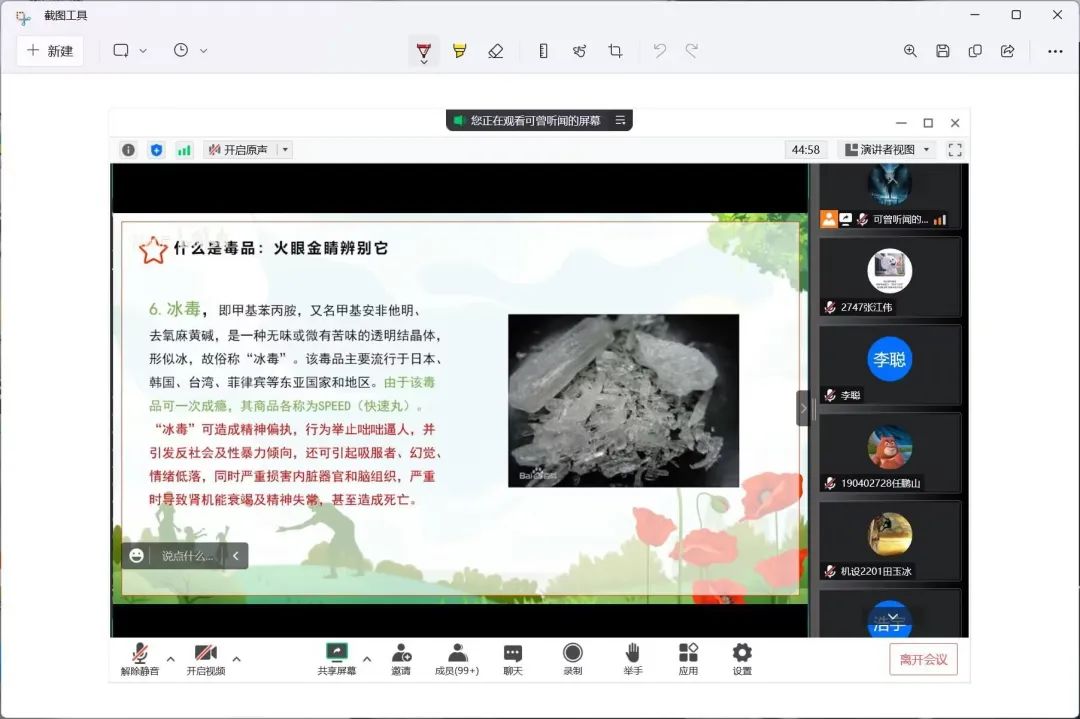Screen dimensions: 1080x719
Task: Select the red ballpoint pen tool
Action: (x=424, y=51)
